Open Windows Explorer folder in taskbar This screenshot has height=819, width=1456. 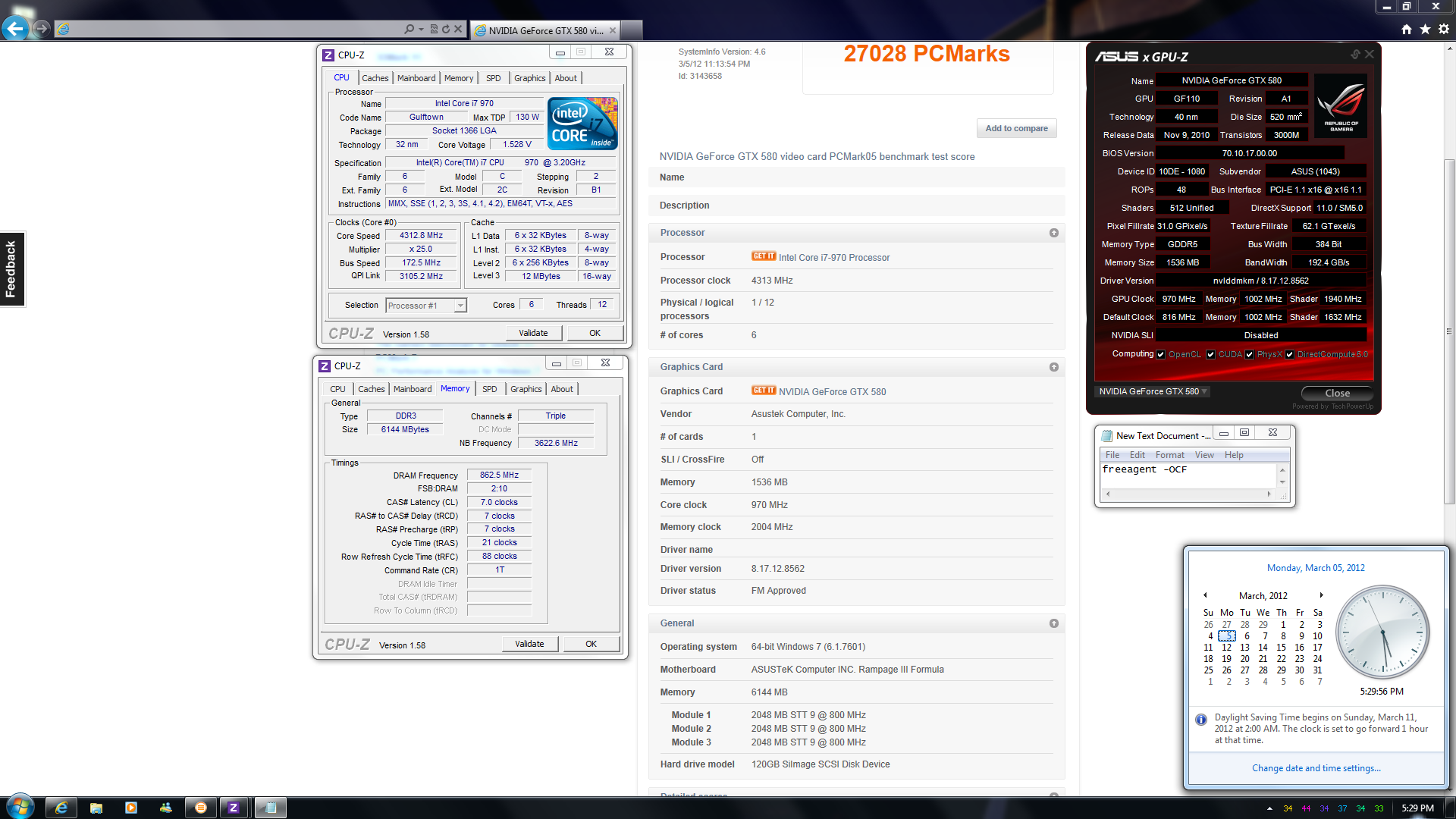96,808
